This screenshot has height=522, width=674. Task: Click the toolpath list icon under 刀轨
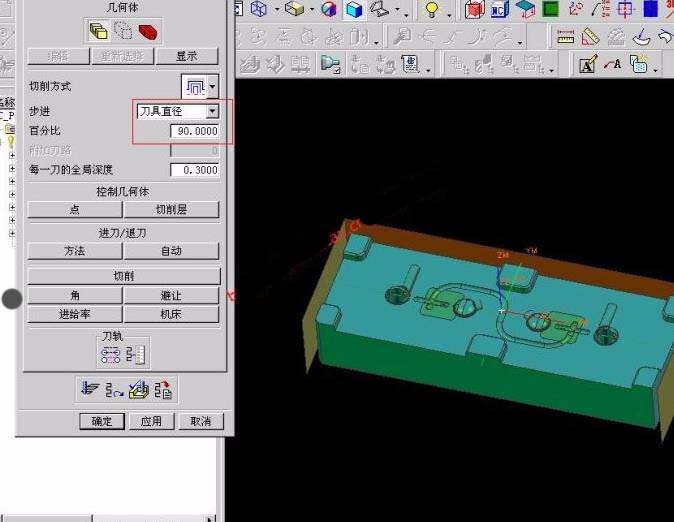[136, 356]
